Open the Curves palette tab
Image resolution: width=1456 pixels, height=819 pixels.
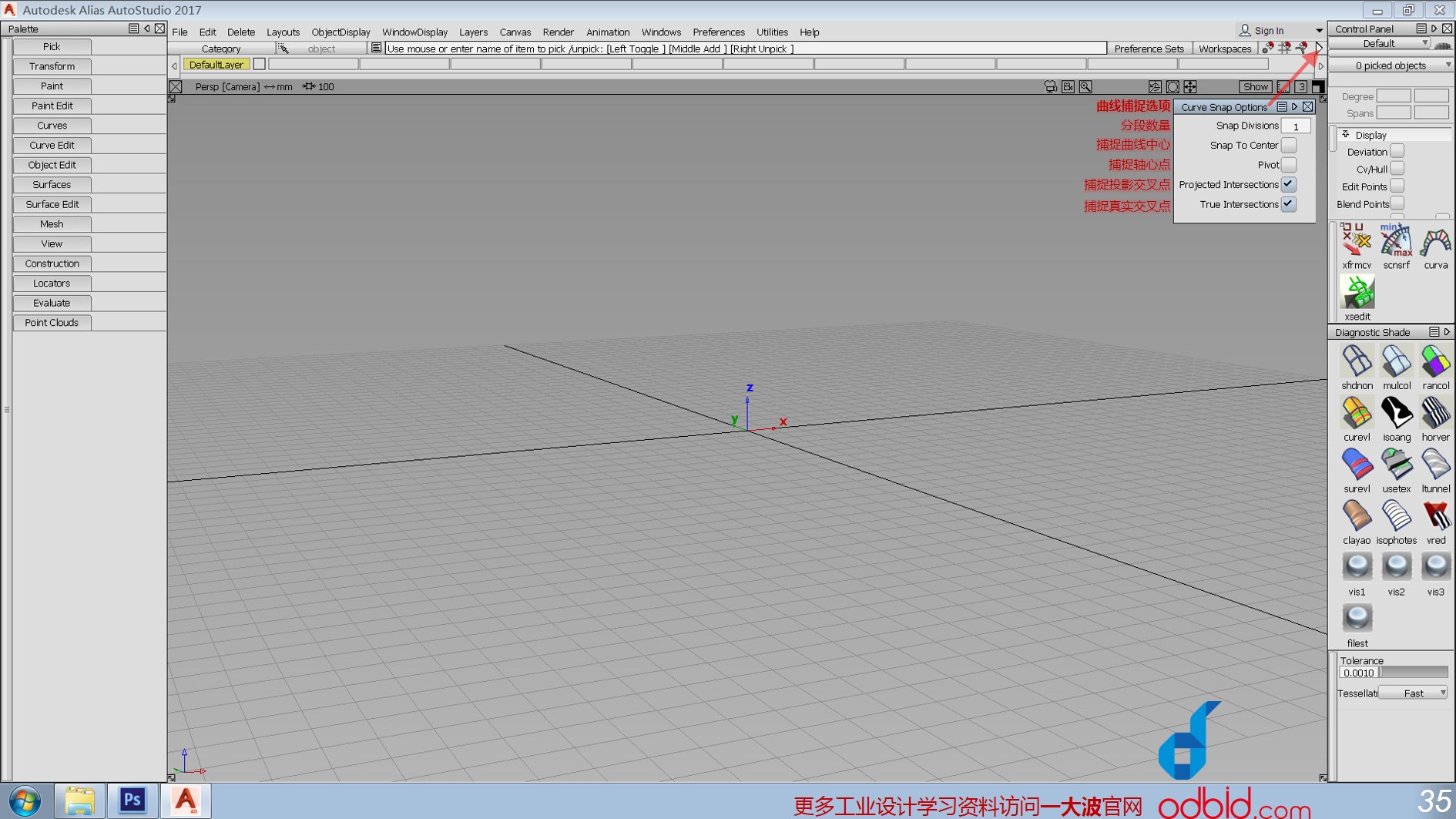click(x=52, y=126)
